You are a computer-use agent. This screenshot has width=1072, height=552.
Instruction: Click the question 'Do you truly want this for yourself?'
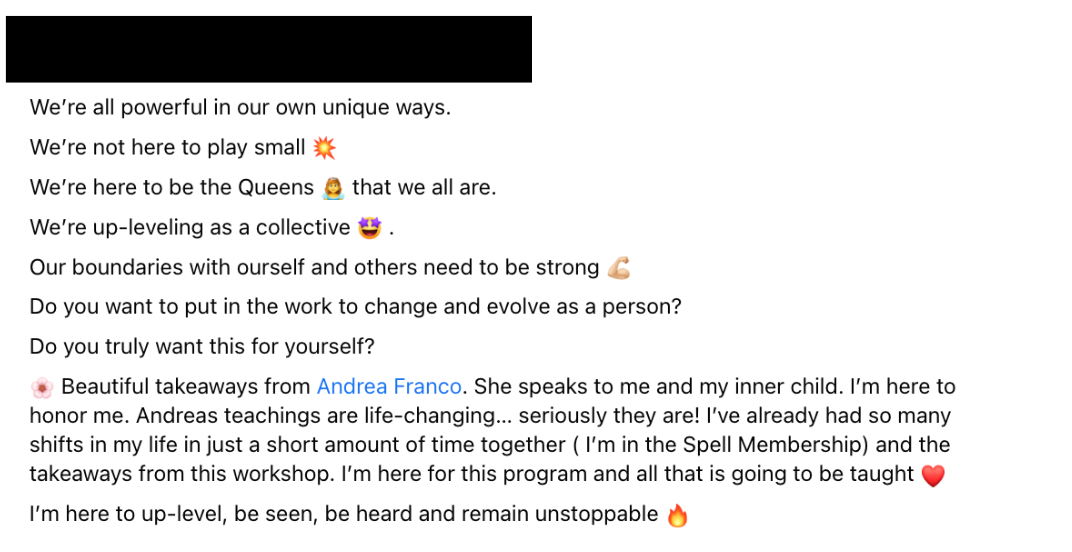click(202, 346)
